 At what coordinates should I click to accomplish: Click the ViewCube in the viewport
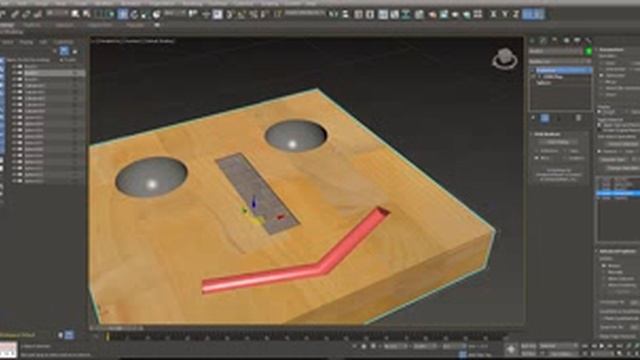pyautogui.click(x=505, y=59)
